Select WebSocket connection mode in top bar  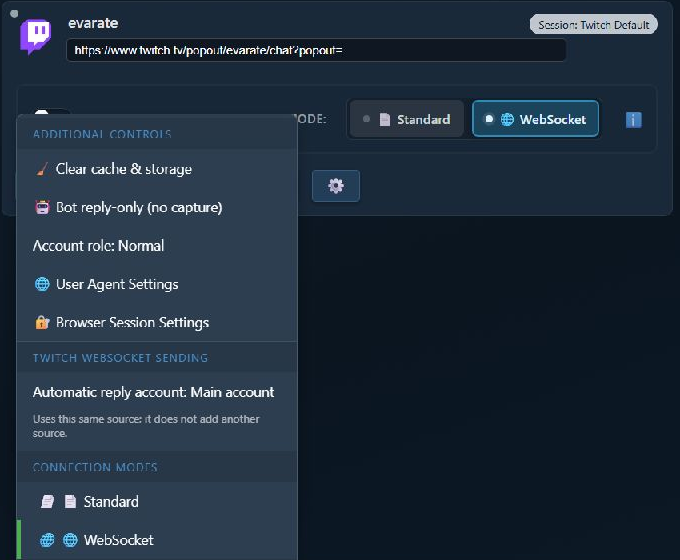pyautogui.click(x=535, y=119)
